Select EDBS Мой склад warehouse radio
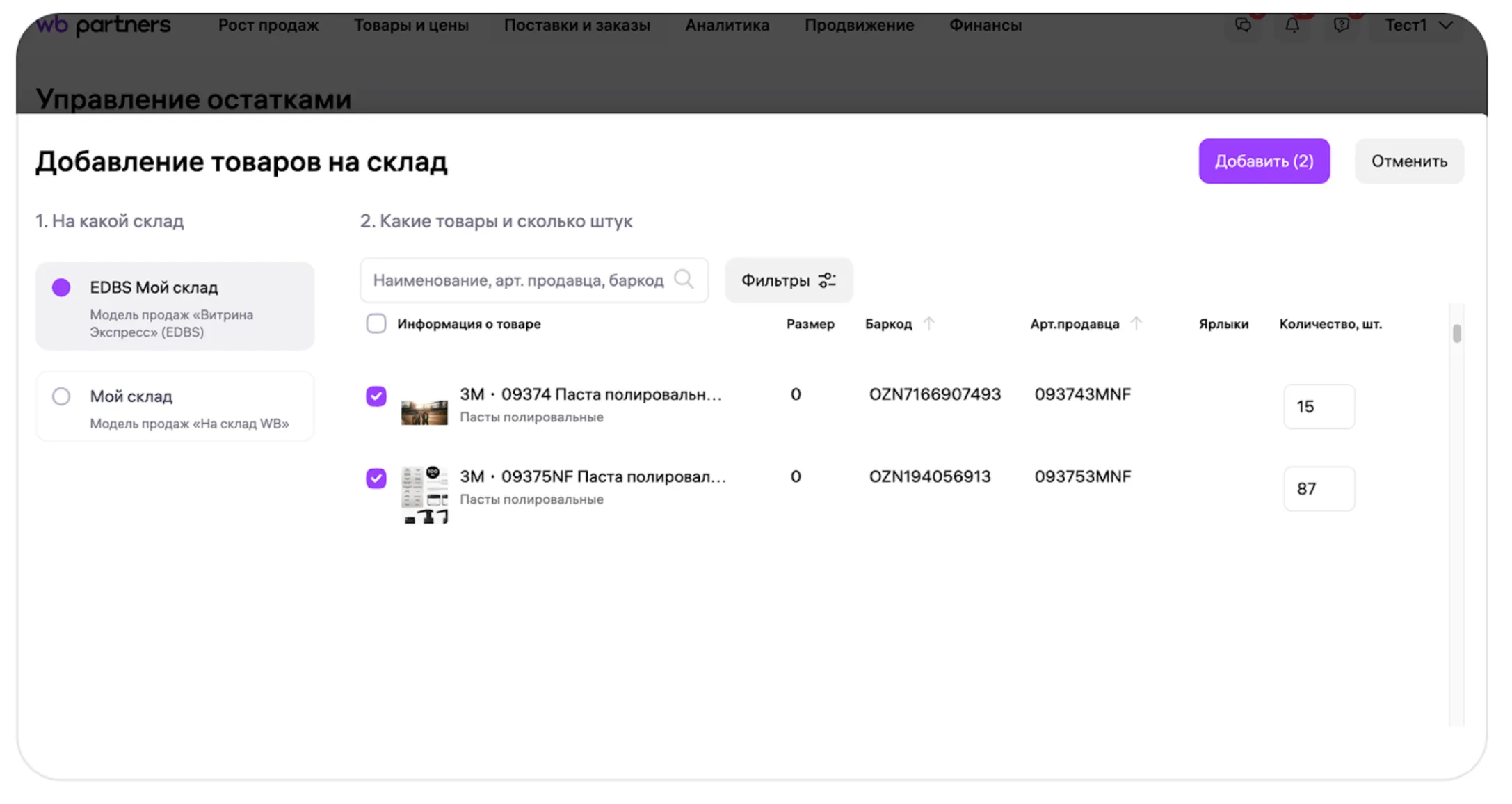 pos(61,287)
